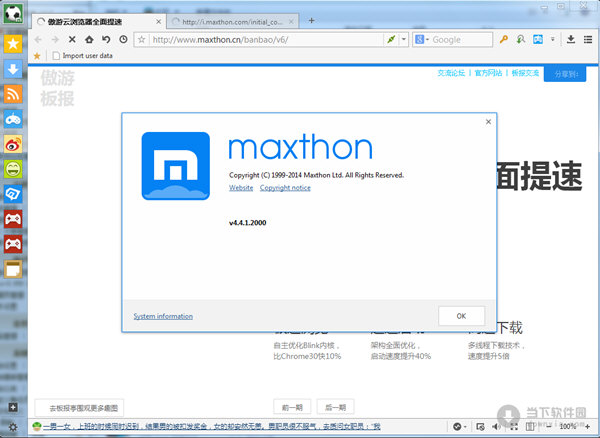Image resolution: width=600 pixels, height=438 pixels.
Task: Close the i.maxthon.com tab
Action: 292,22
